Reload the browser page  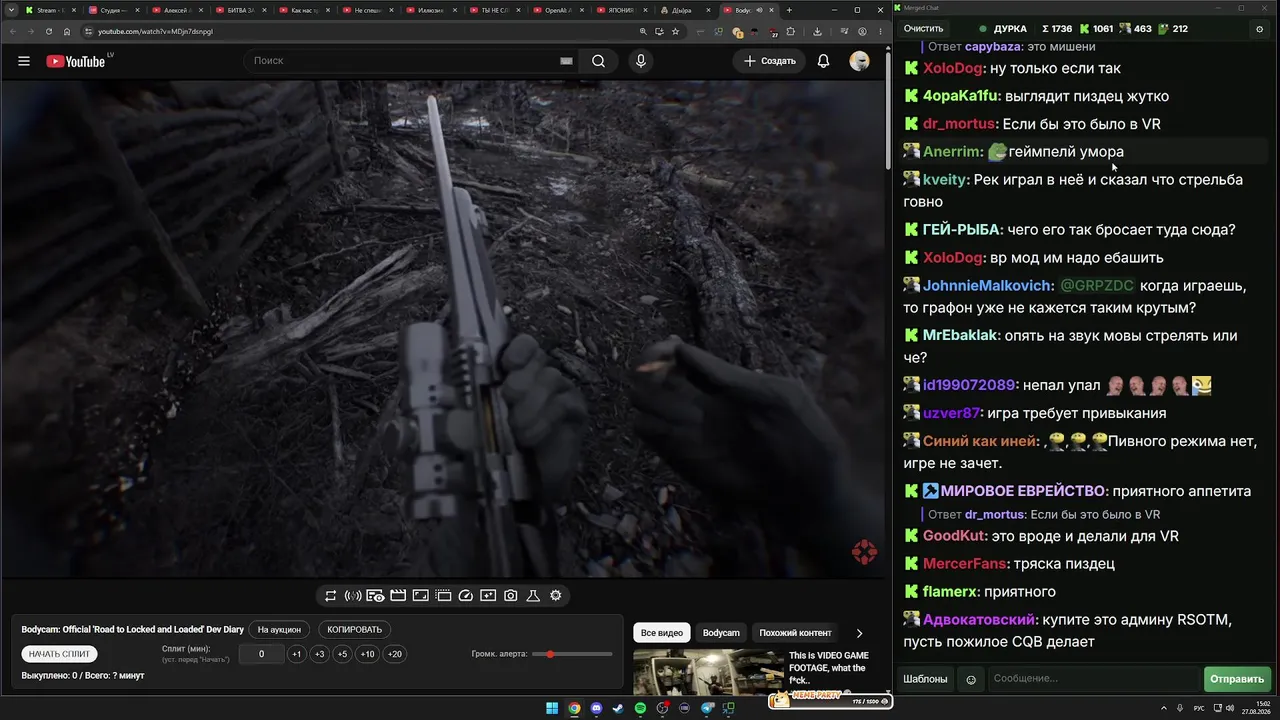[x=49, y=31]
